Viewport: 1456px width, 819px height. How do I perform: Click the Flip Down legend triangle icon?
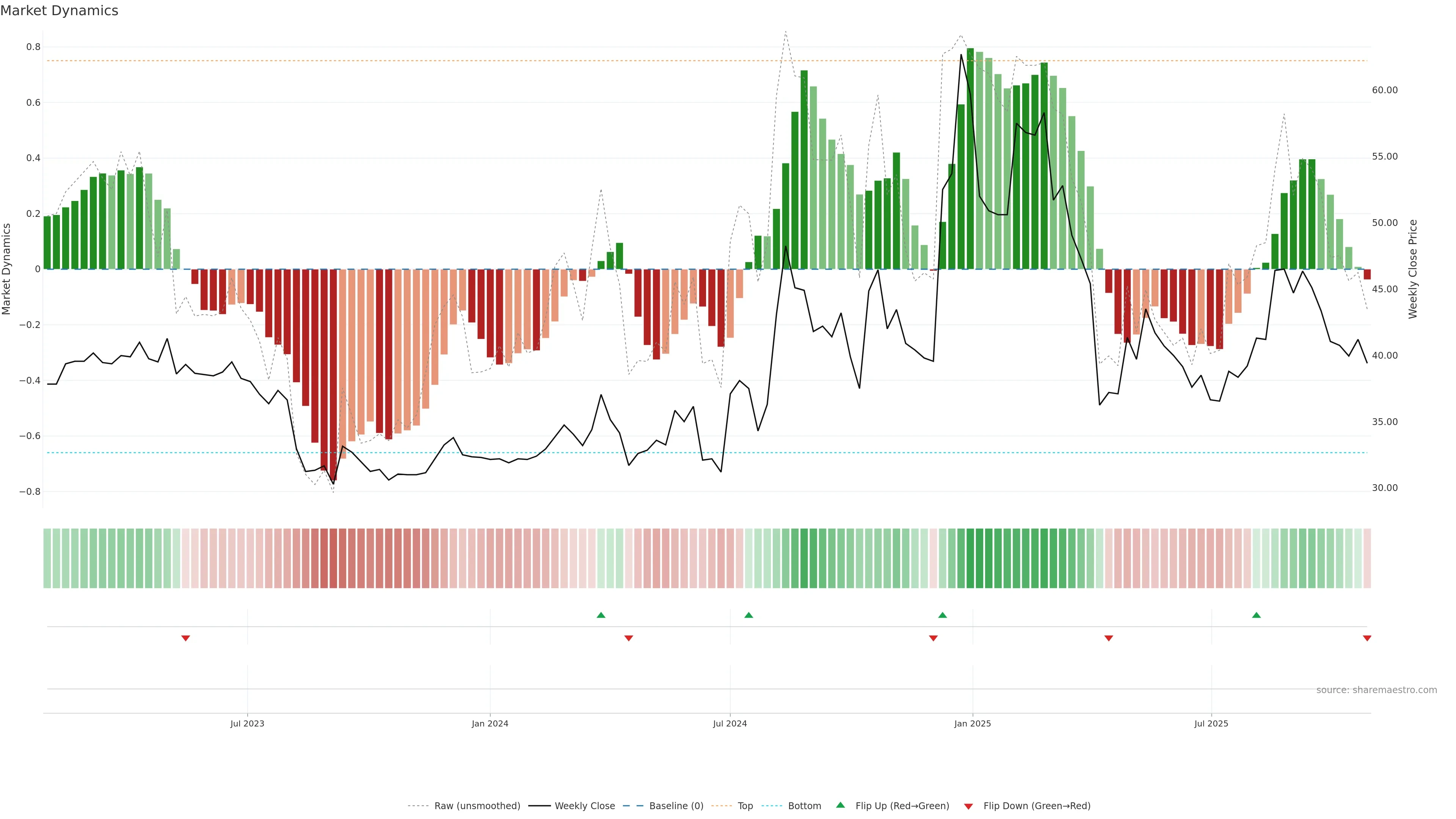[x=968, y=806]
